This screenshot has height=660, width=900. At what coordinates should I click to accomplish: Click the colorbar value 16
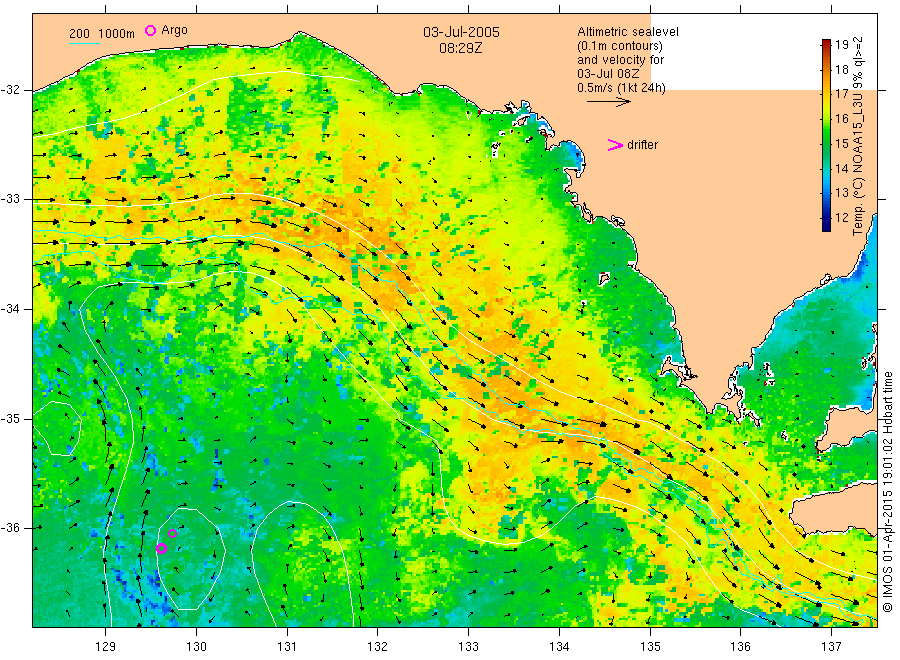pos(841,119)
